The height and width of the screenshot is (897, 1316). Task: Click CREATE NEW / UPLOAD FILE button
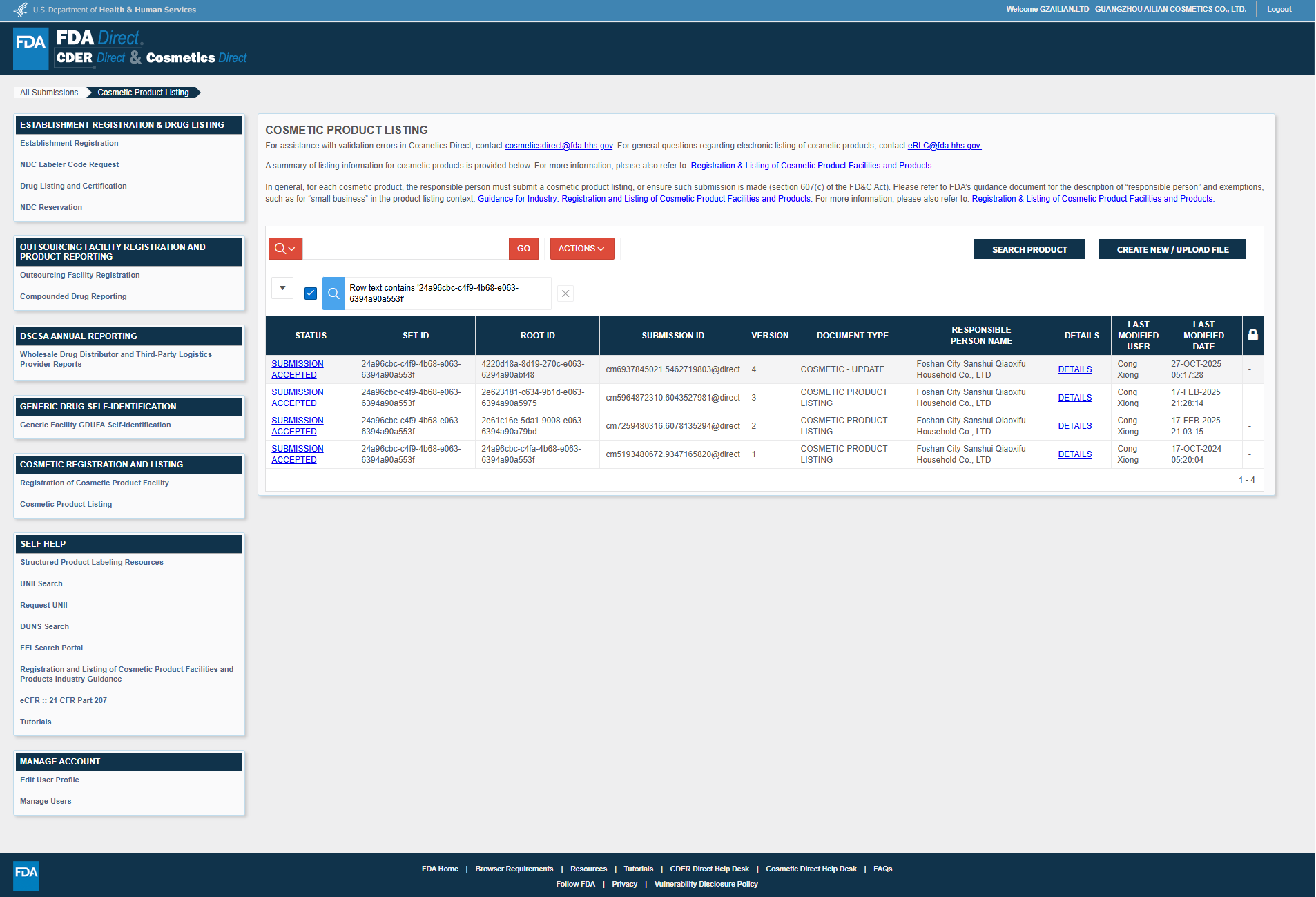tap(1172, 249)
